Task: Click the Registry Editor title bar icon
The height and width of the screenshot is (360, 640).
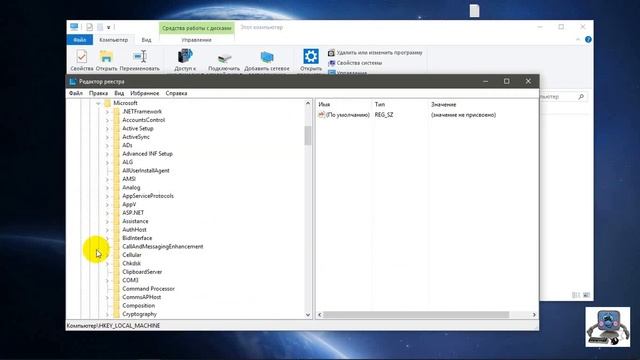Action: coord(73,82)
